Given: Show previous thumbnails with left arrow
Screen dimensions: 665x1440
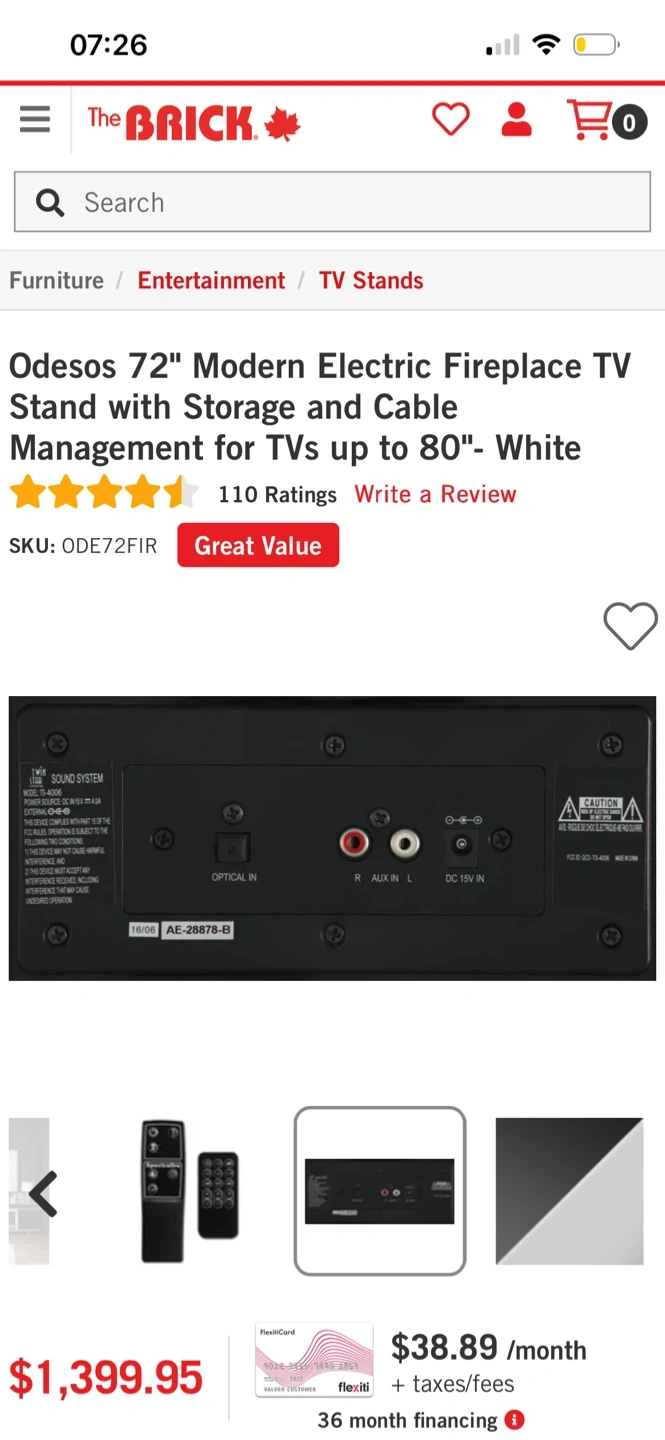Looking at the screenshot, I should [42, 1192].
